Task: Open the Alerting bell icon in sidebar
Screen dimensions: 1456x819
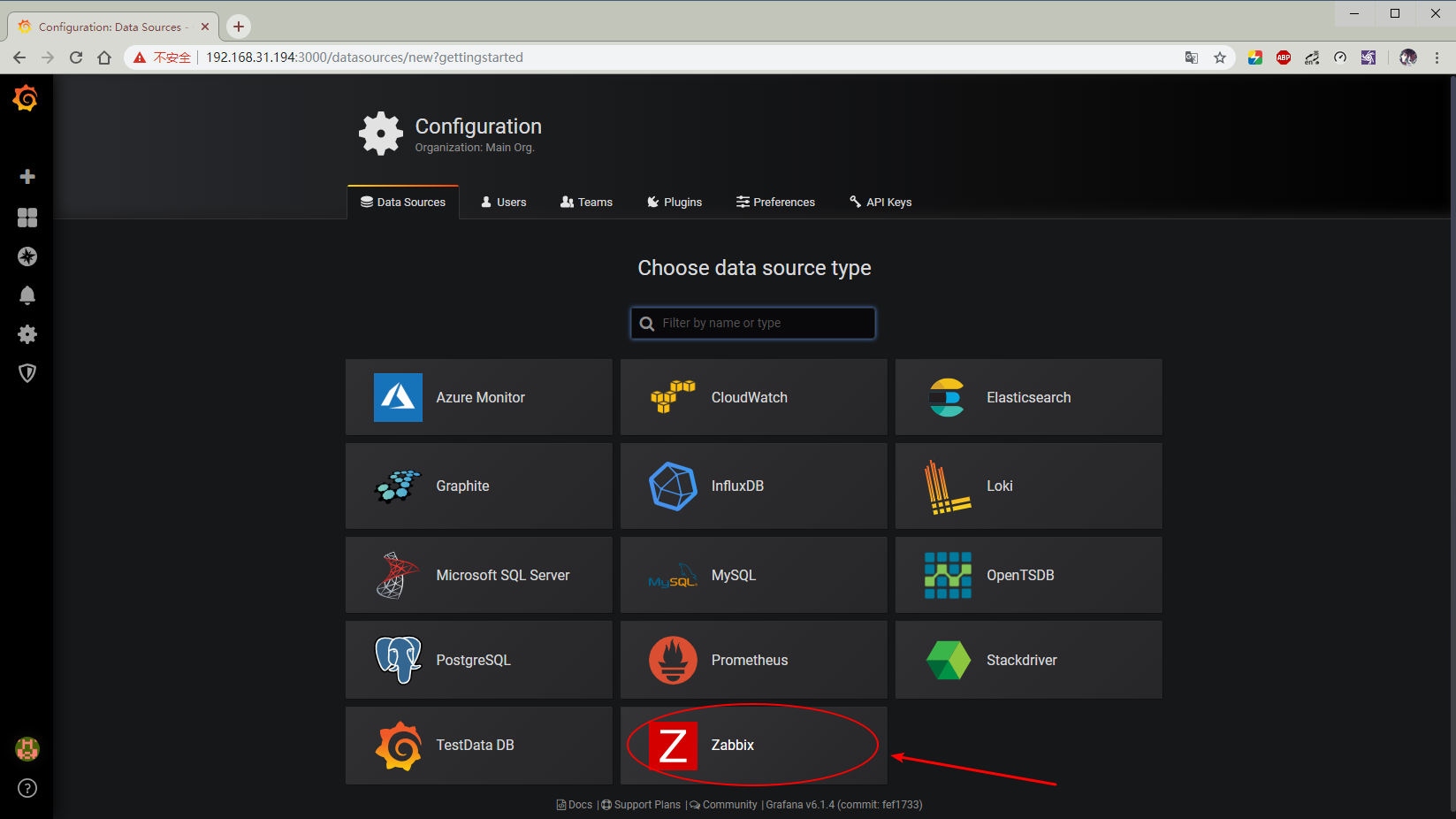Action: click(27, 295)
